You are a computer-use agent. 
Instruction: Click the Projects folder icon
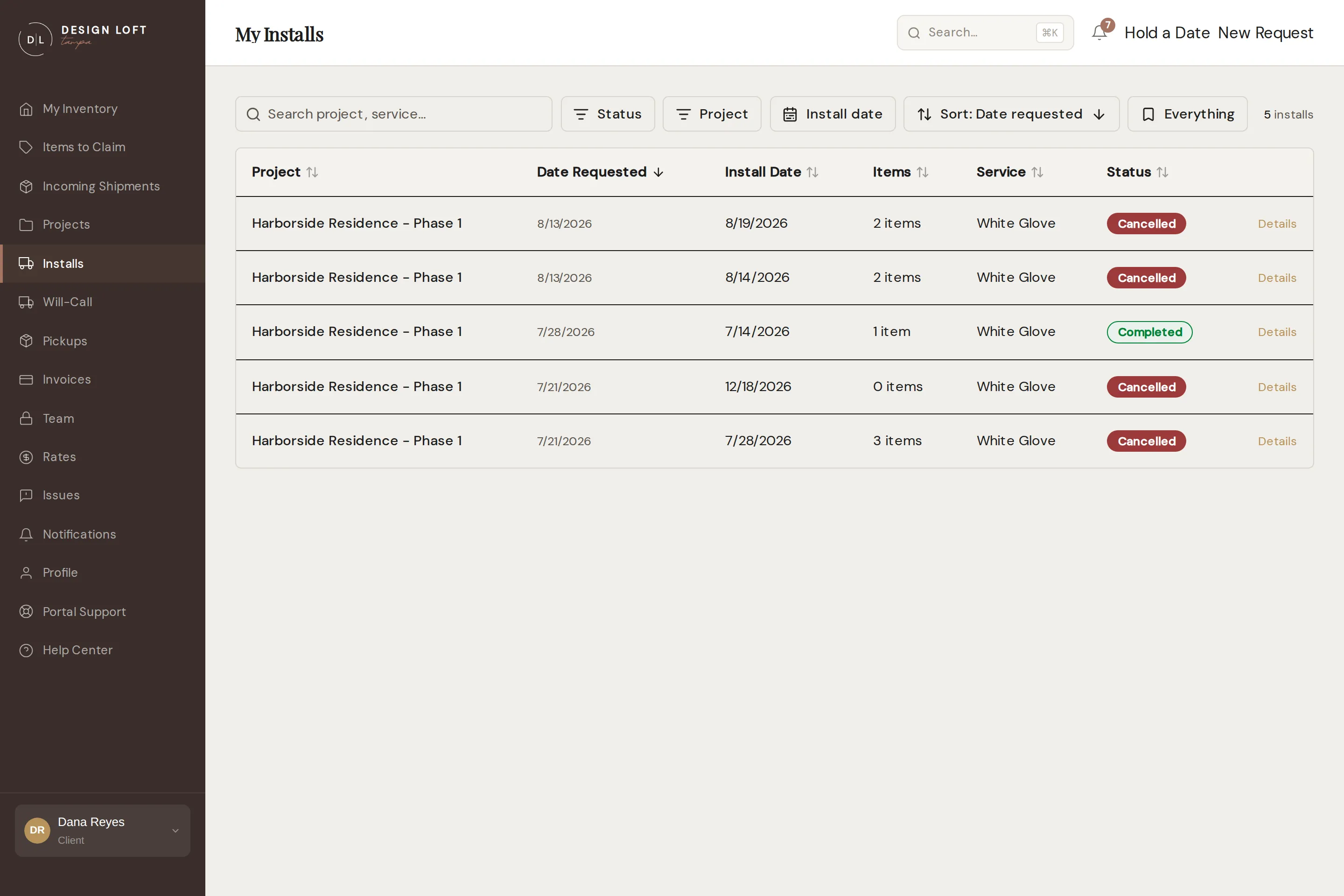pyautogui.click(x=26, y=224)
